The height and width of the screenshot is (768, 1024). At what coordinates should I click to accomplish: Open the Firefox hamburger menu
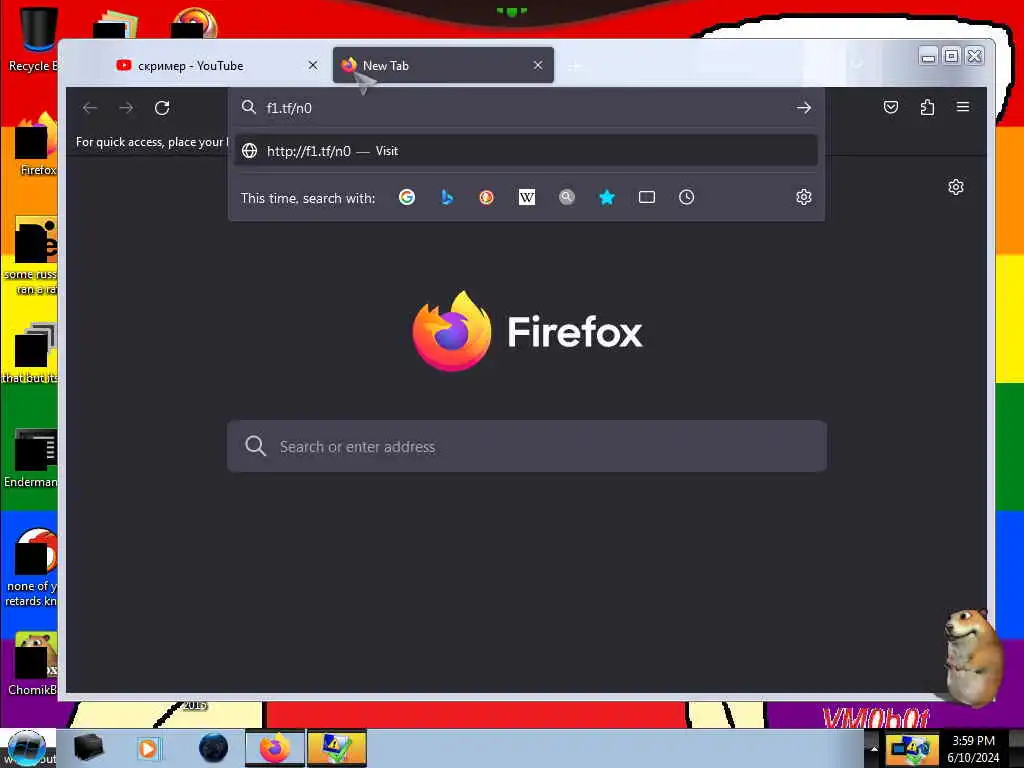click(963, 107)
